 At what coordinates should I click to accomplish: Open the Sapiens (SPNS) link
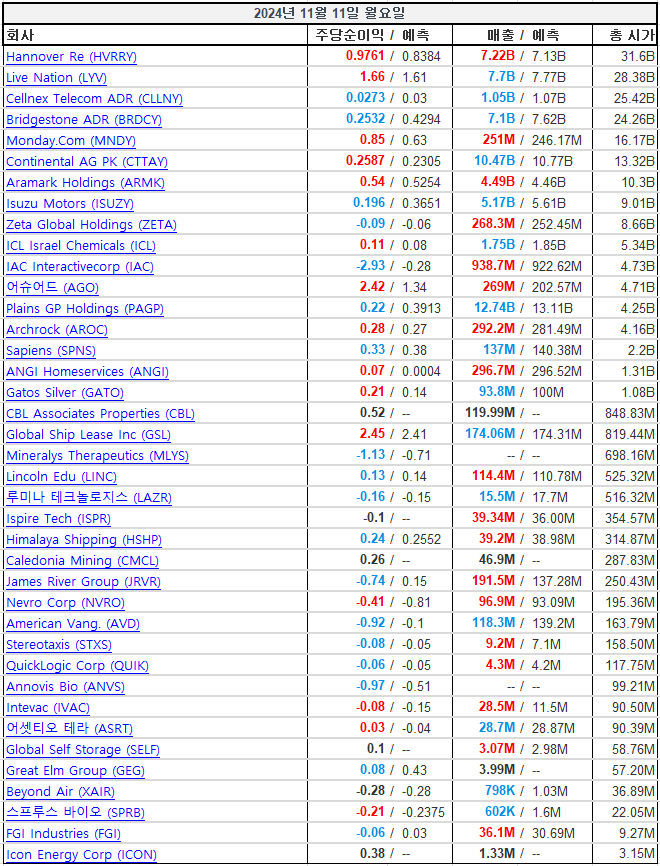tap(51, 350)
